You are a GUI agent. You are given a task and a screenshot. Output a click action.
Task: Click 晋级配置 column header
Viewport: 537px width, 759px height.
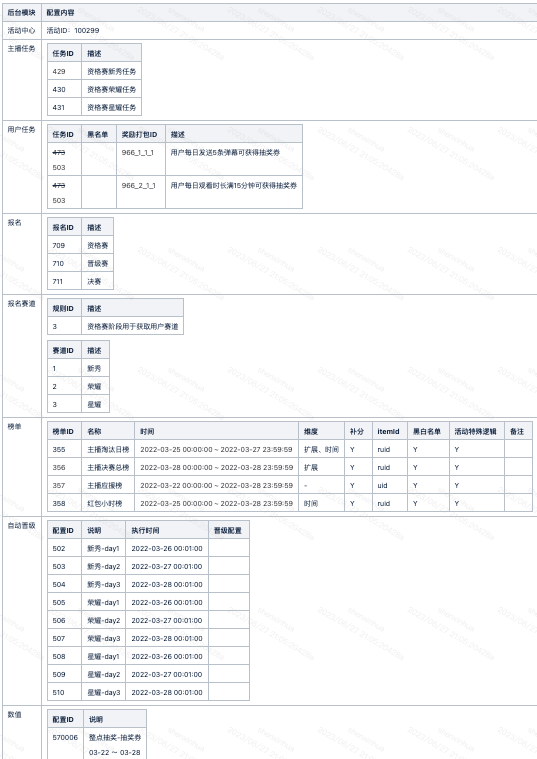tap(229, 531)
